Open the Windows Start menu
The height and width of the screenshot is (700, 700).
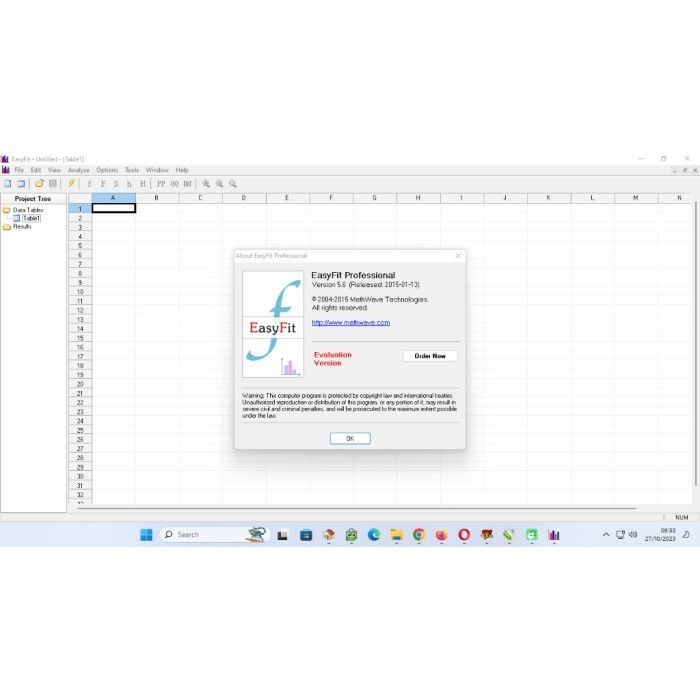pyautogui.click(x=146, y=535)
